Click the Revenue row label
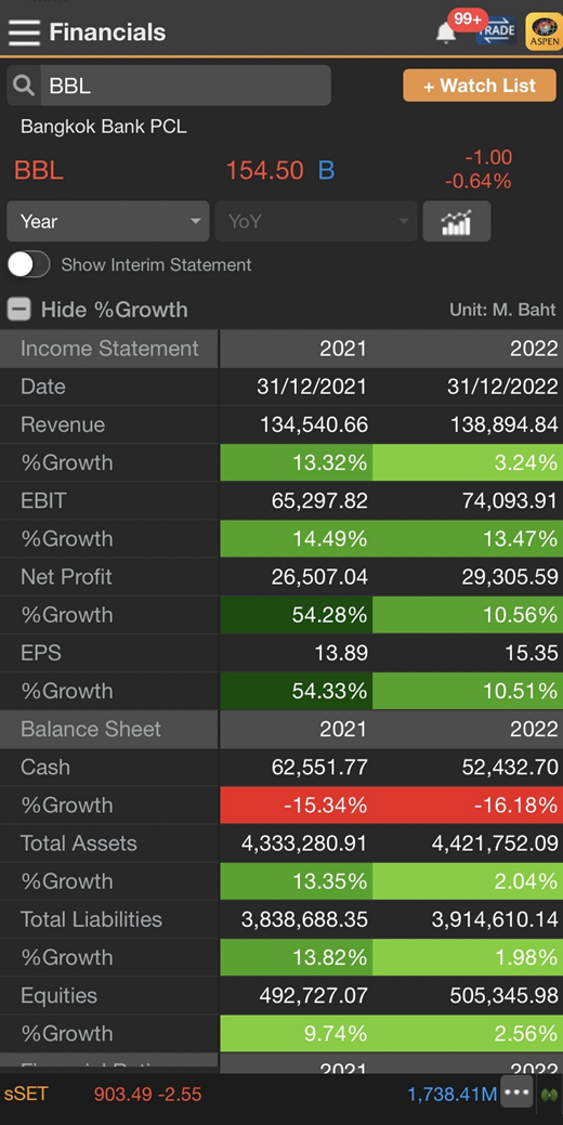Screen dimensions: 563x1125 (x=63, y=425)
